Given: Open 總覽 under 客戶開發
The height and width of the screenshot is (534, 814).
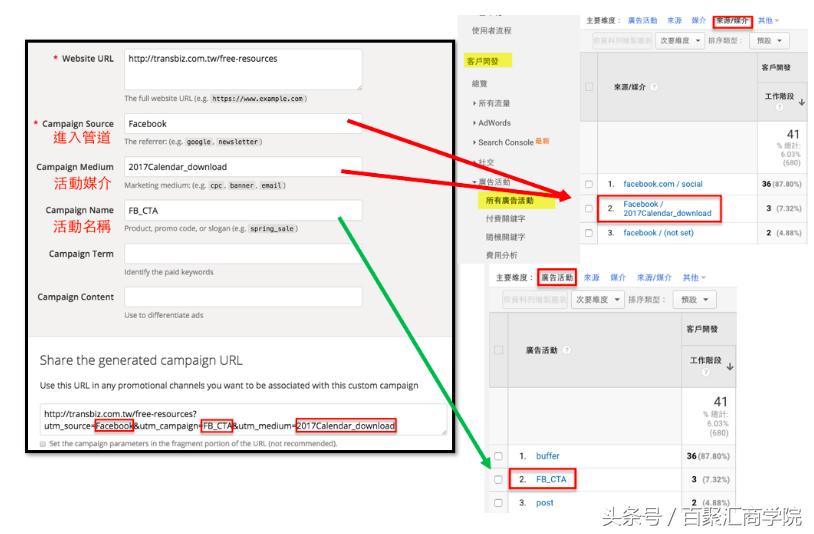Looking at the screenshot, I should click(x=479, y=84).
